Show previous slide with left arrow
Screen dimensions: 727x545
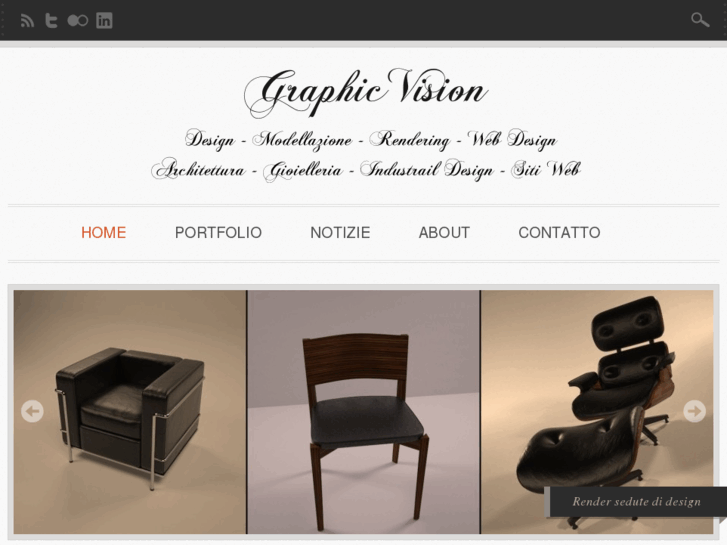(x=32, y=411)
